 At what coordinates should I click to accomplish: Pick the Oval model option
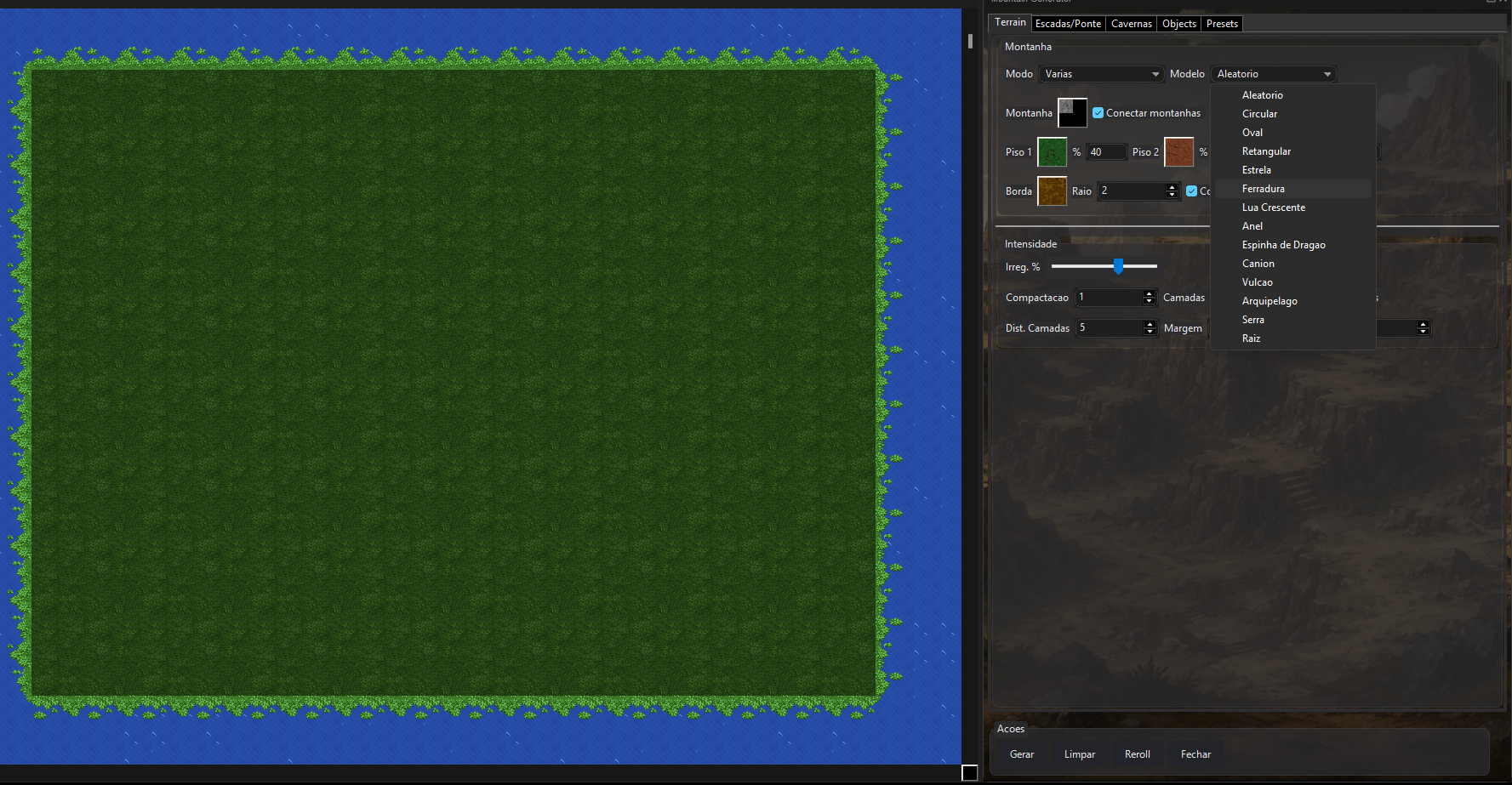[x=1292, y=133]
